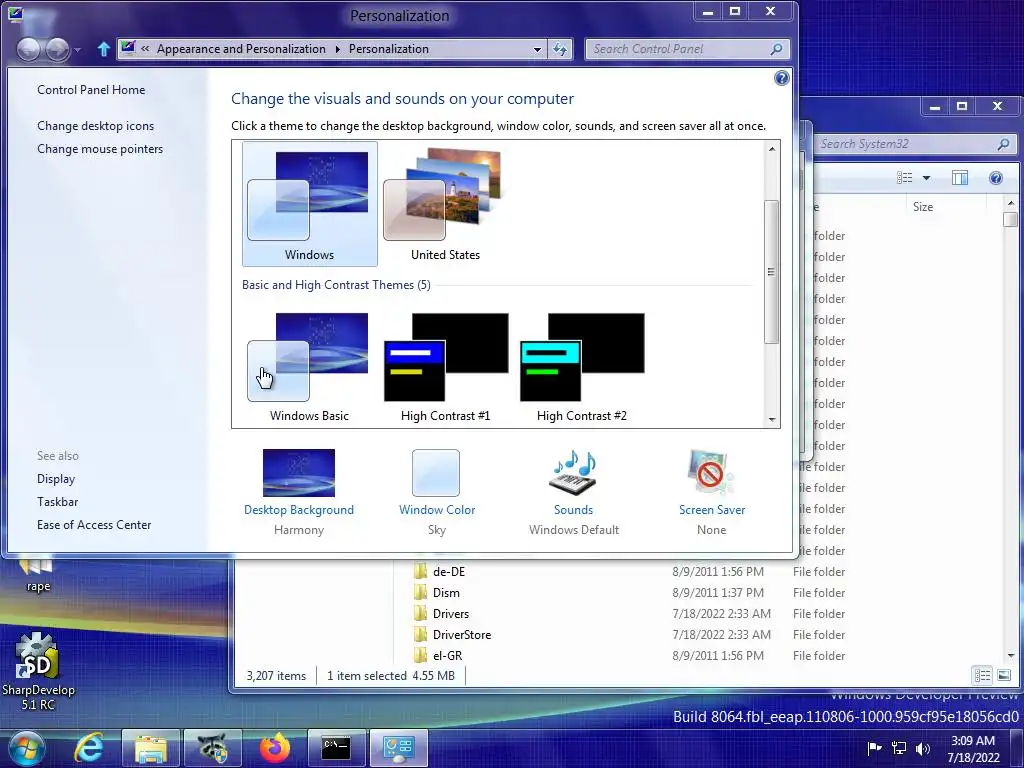Screen dimensions: 1024x768
Task: Click the Control Panel search magnifier
Action: 776,49
